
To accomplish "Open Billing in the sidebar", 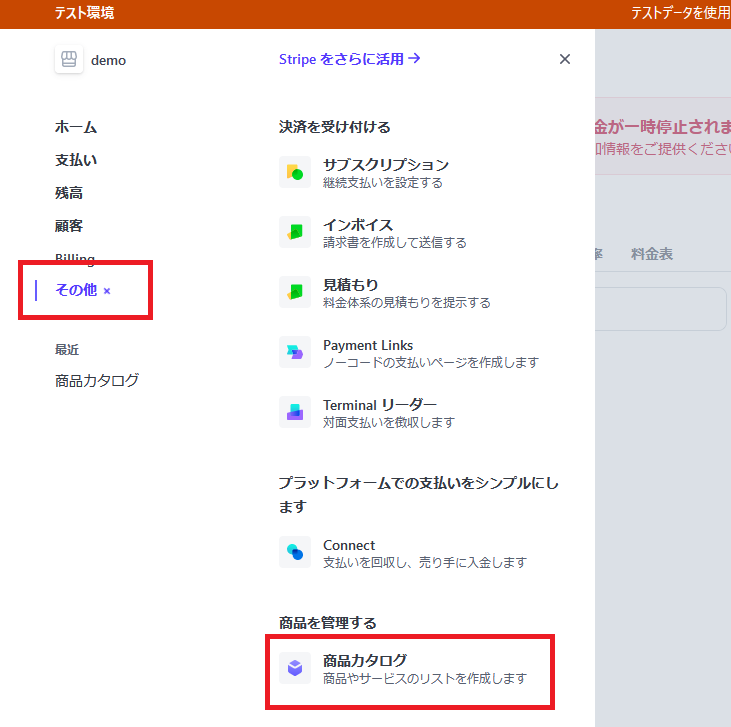I will [75, 259].
